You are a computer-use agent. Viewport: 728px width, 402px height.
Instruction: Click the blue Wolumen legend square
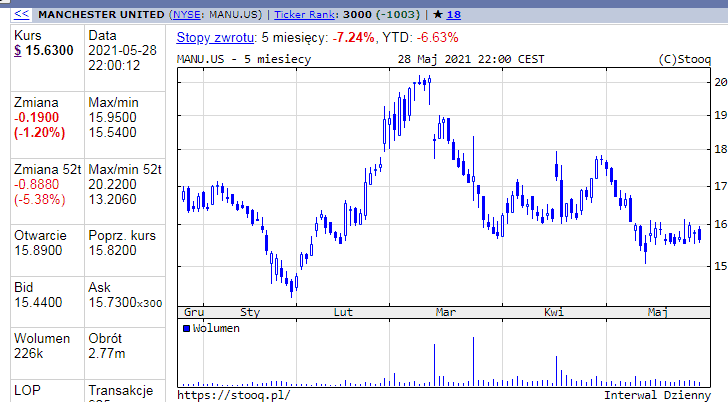186,328
